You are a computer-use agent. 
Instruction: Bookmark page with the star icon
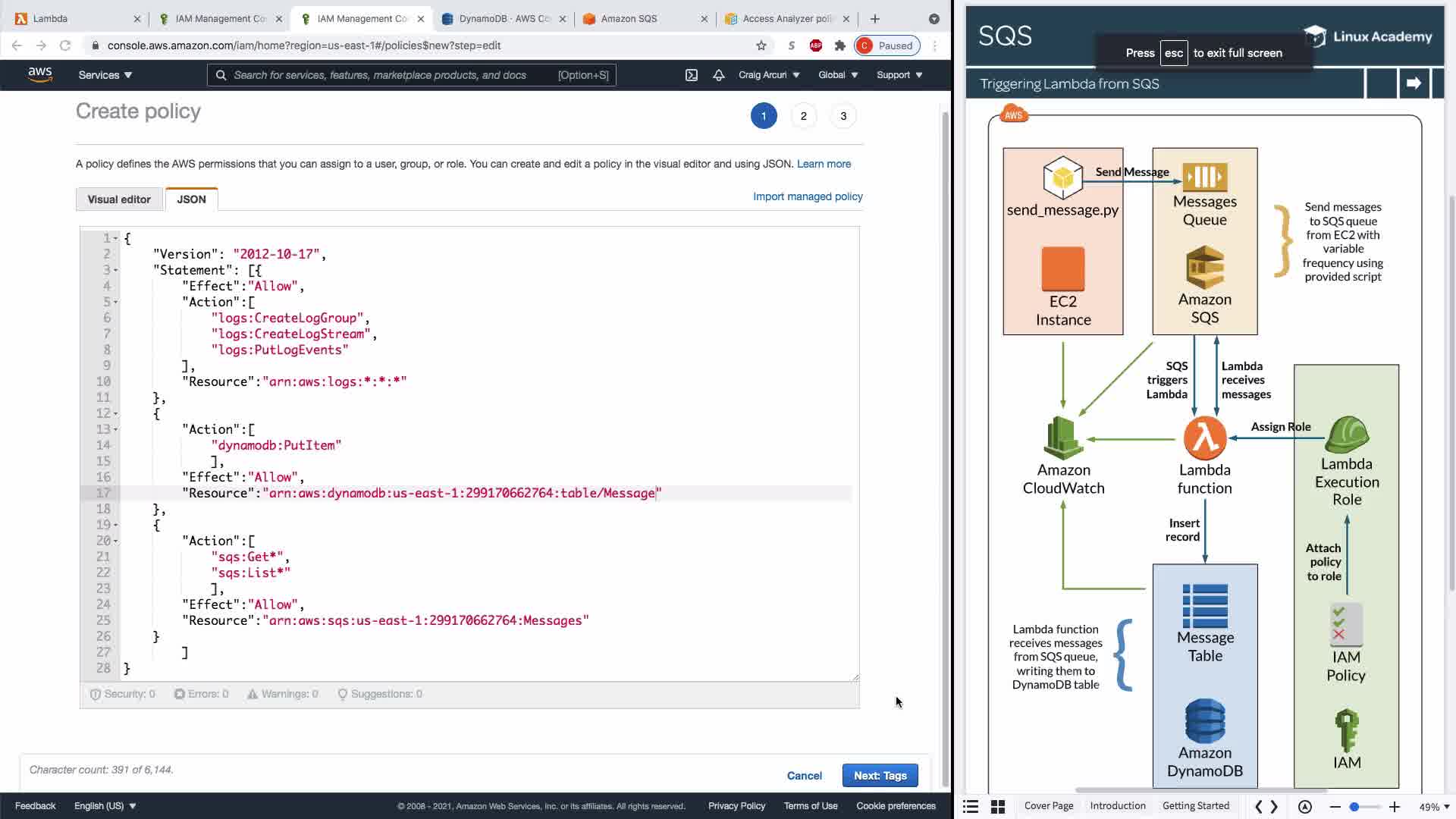point(761,45)
